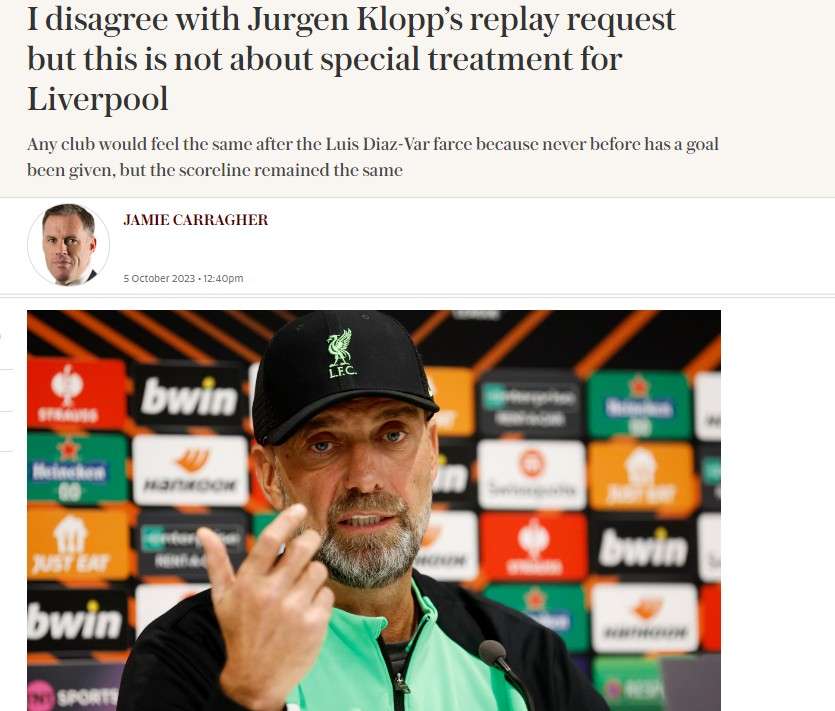Click the red Strauss logo at top-left
Image resolution: width=835 pixels, height=711 pixels.
pyautogui.click(x=68, y=393)
